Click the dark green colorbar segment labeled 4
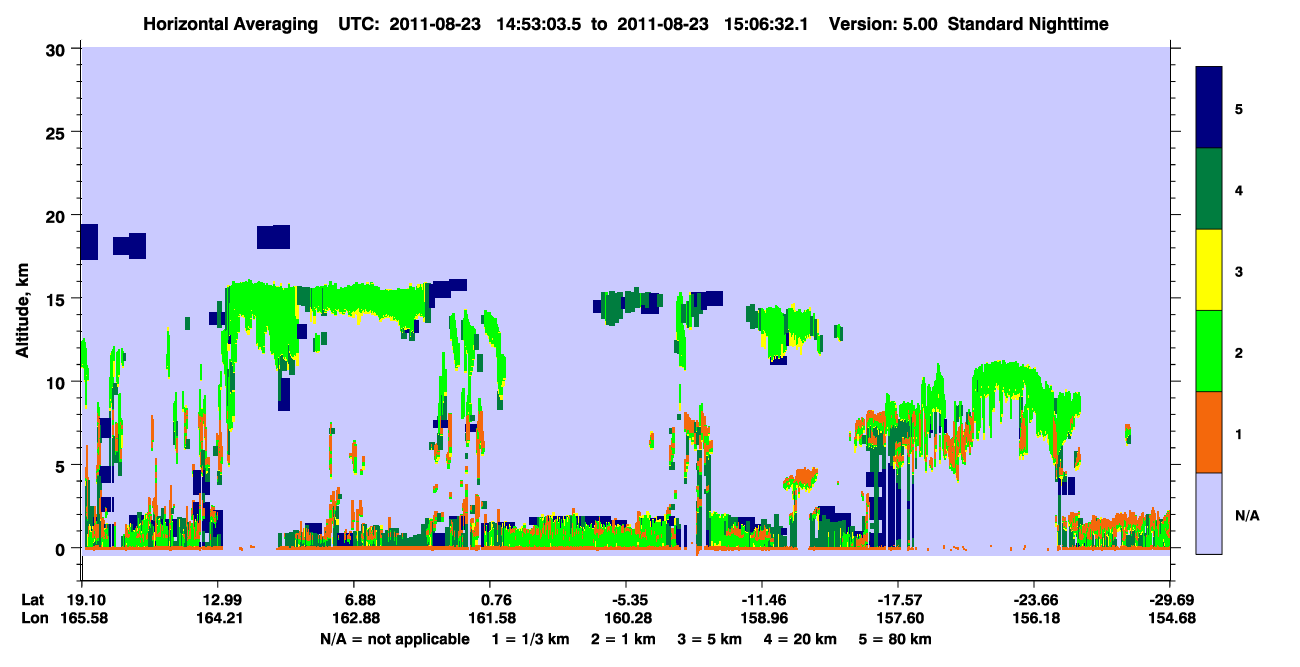1300x667 pixels. click(x=1209, y=189)
